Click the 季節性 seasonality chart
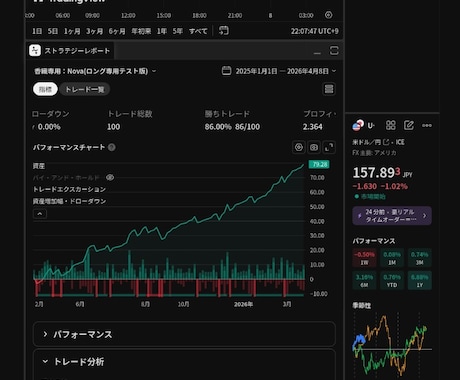The image size is (460, 380). click(392, 345)
